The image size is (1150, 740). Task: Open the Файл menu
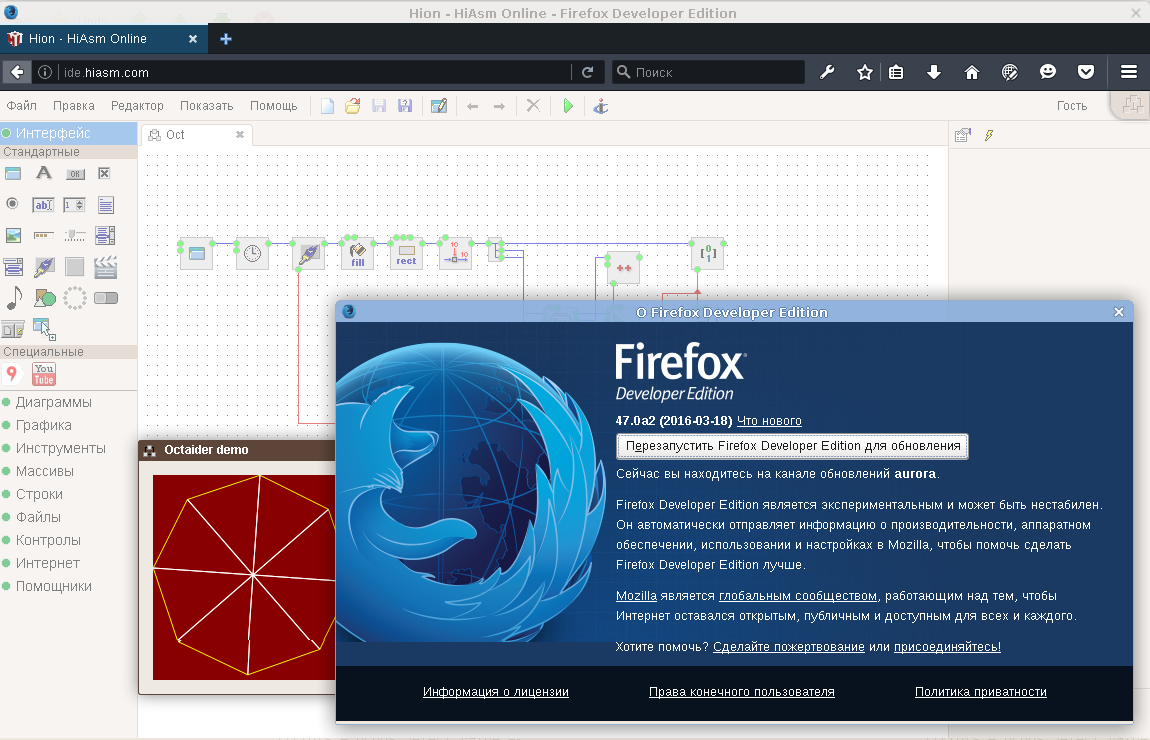21,106
